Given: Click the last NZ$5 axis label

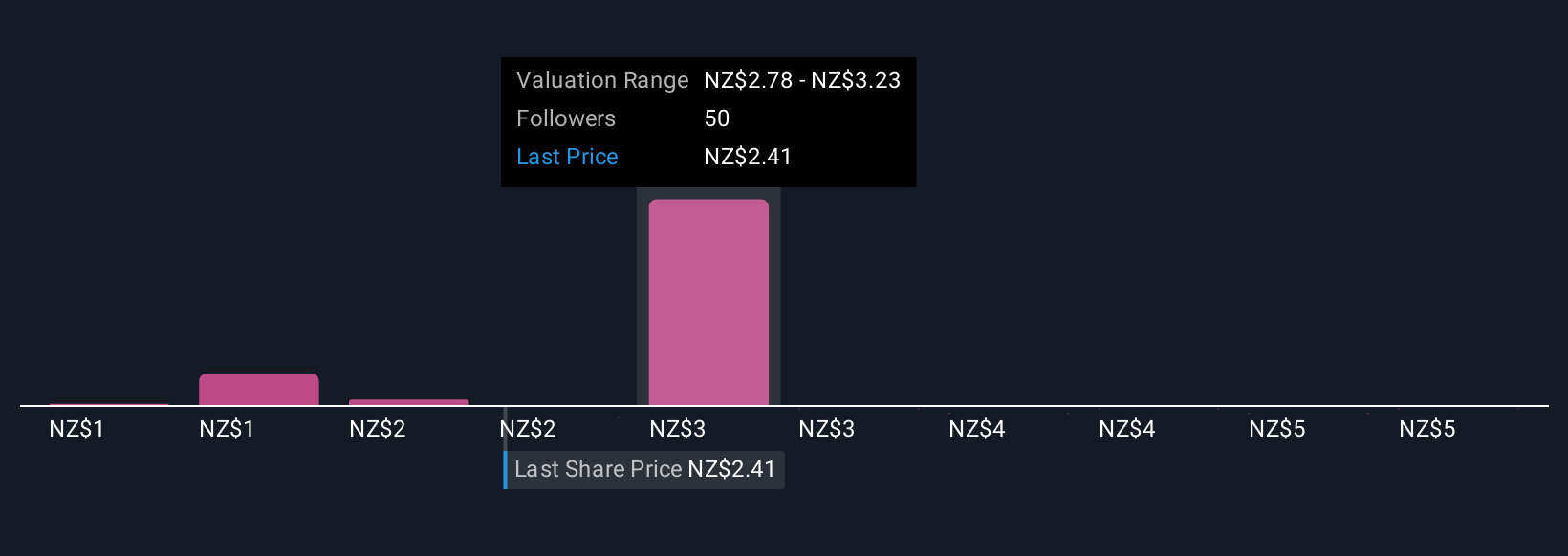Looking at the screenshot, I should coord(1427,429).
